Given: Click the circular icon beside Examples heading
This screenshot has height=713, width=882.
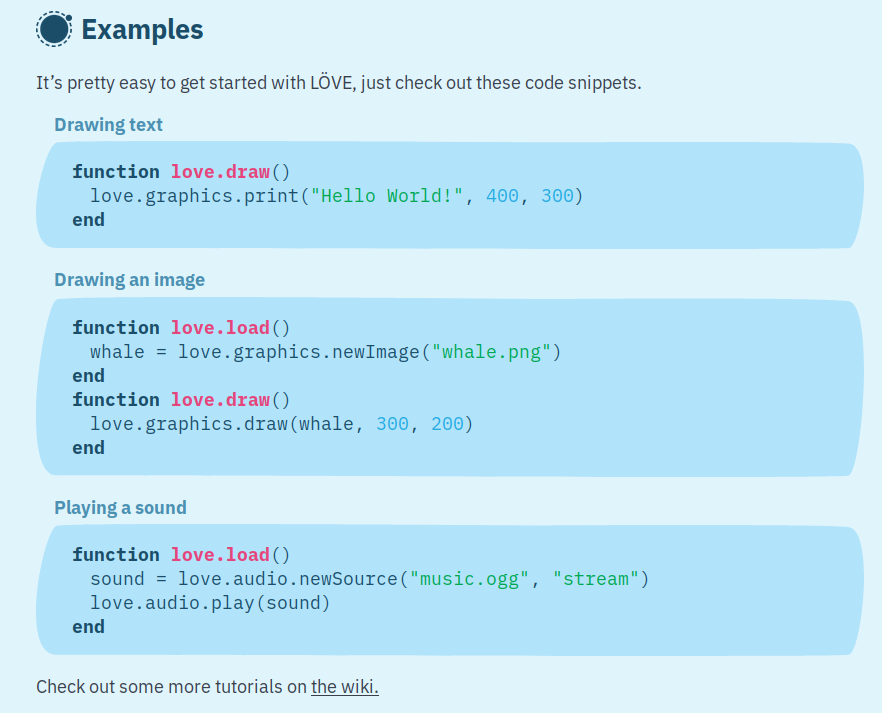Looking at the screenshot, I should tap(54, 30).
